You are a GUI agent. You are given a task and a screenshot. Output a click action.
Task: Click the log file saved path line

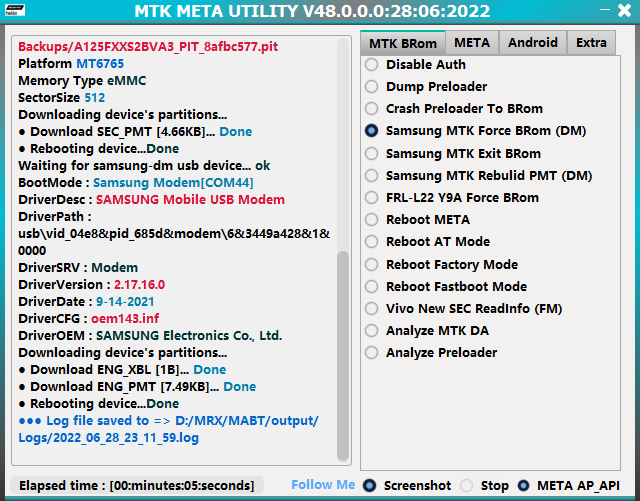coord(168,429)
